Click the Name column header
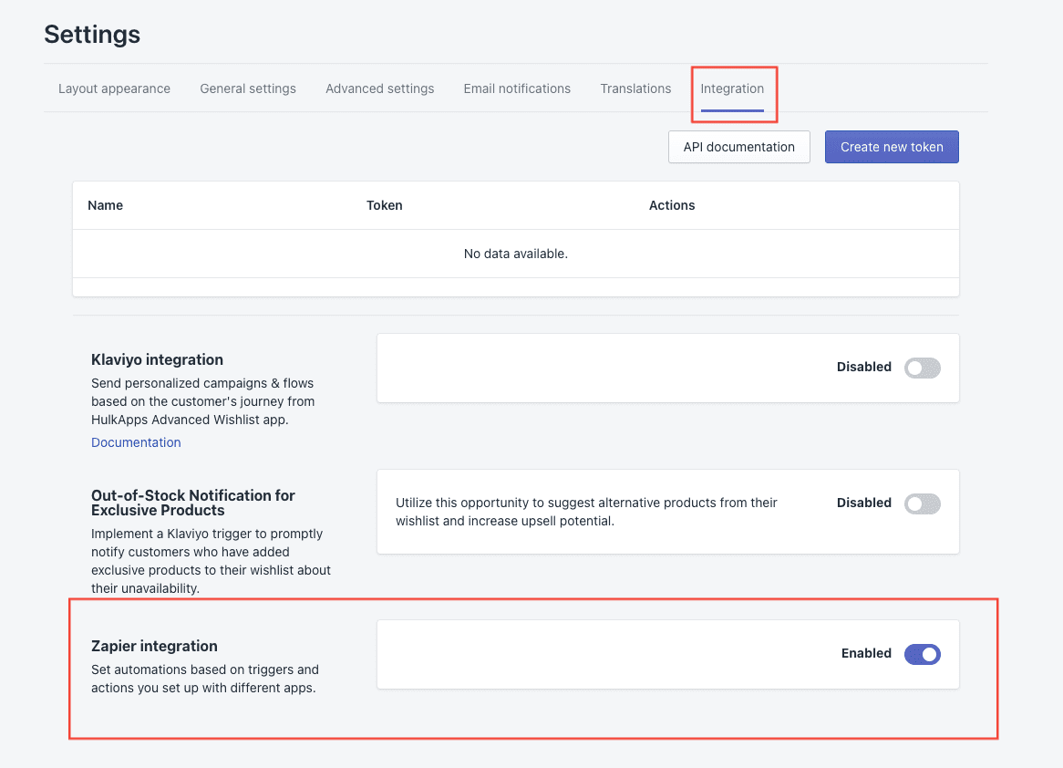The width and height of the screenshot is (1063, 768). point(105,205)
